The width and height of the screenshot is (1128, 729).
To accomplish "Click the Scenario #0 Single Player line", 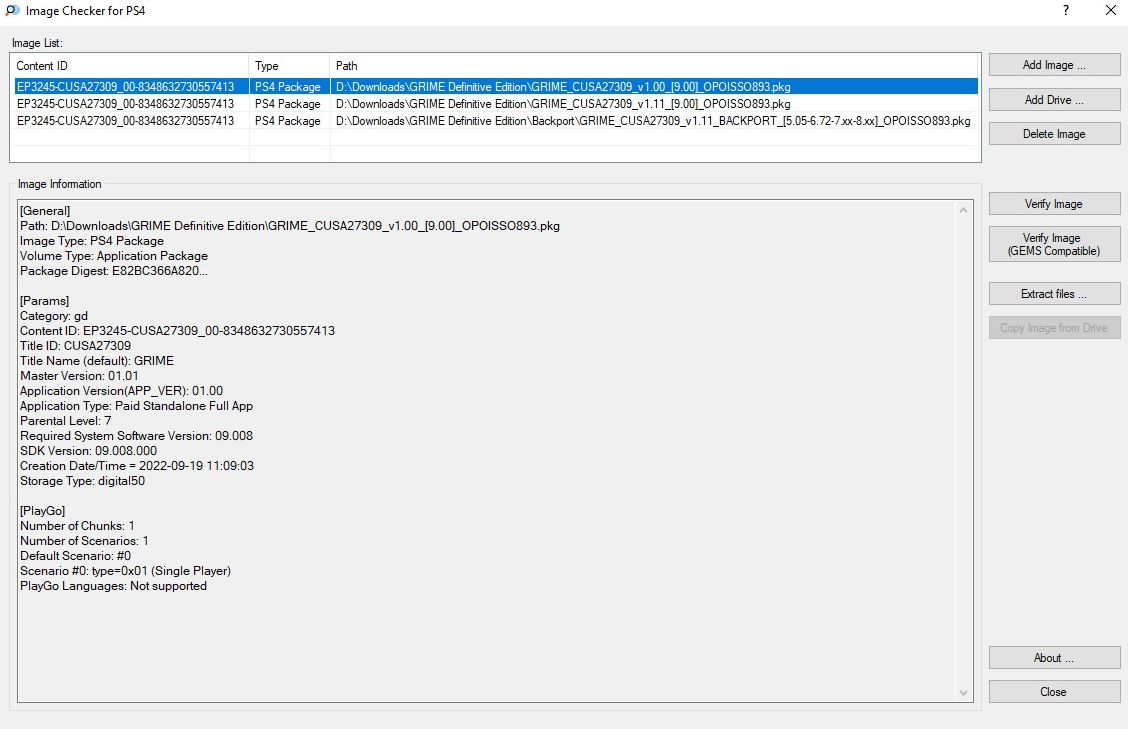I will tap(125, 571).
